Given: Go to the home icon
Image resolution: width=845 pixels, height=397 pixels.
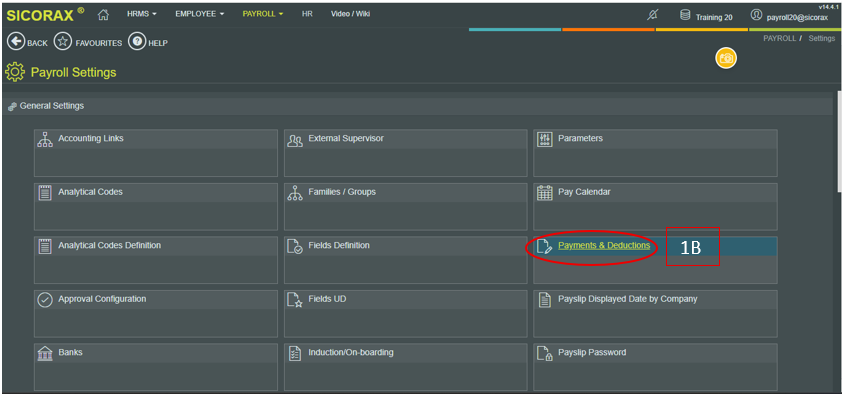Looking at the screenshot, I should tap(103, 15).
